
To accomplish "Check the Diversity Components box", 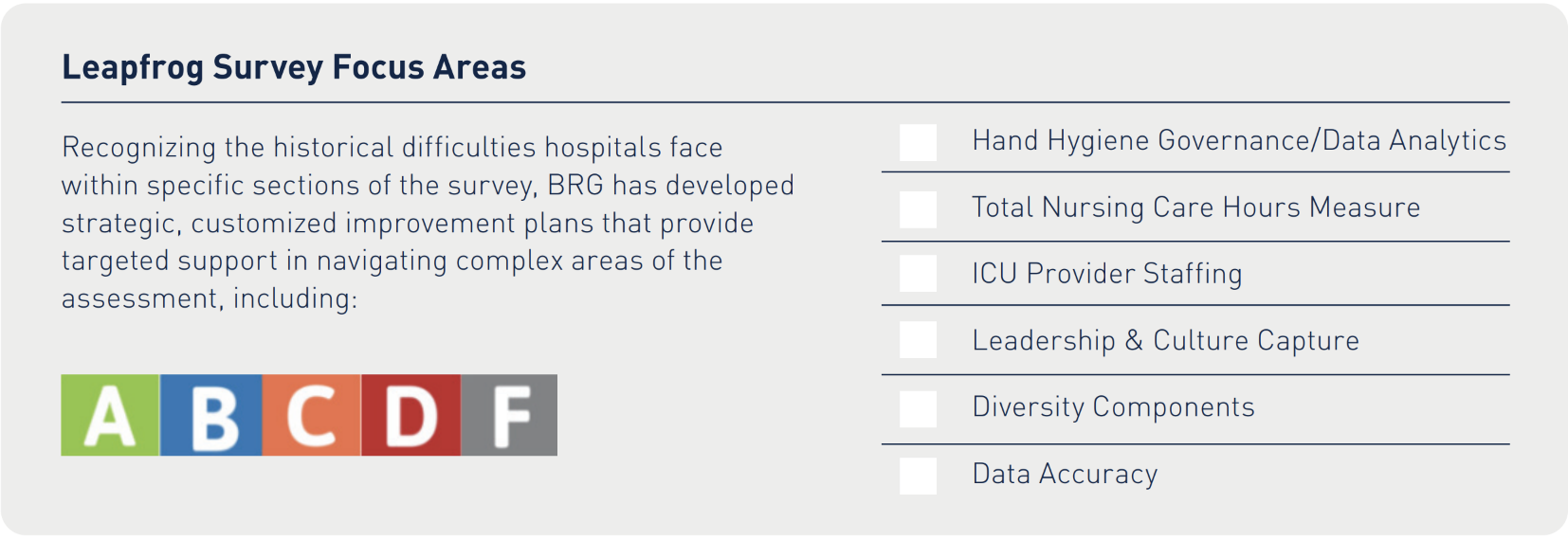I will tap(918, 409).
